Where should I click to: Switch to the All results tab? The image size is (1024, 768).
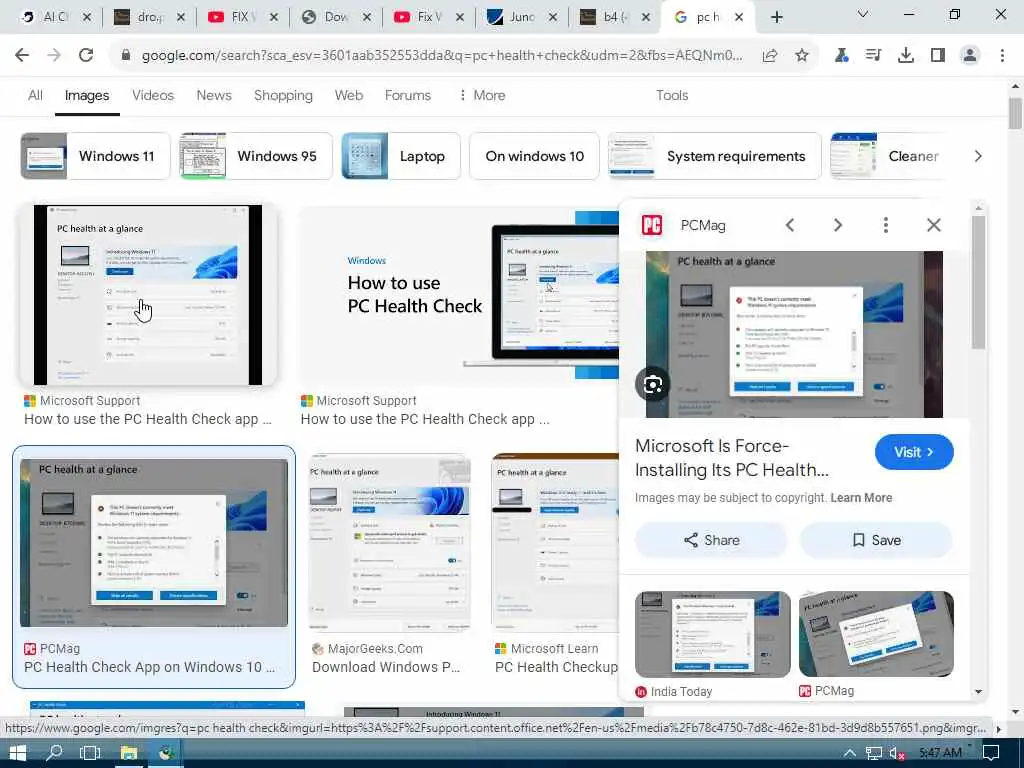tap(35, 95)
